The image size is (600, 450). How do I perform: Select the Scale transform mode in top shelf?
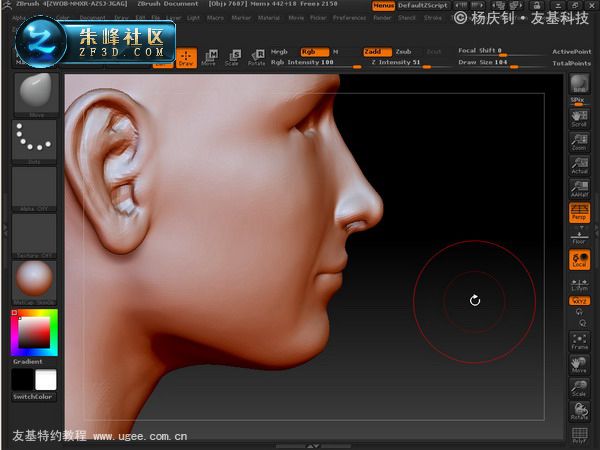[x=233, y=58]
